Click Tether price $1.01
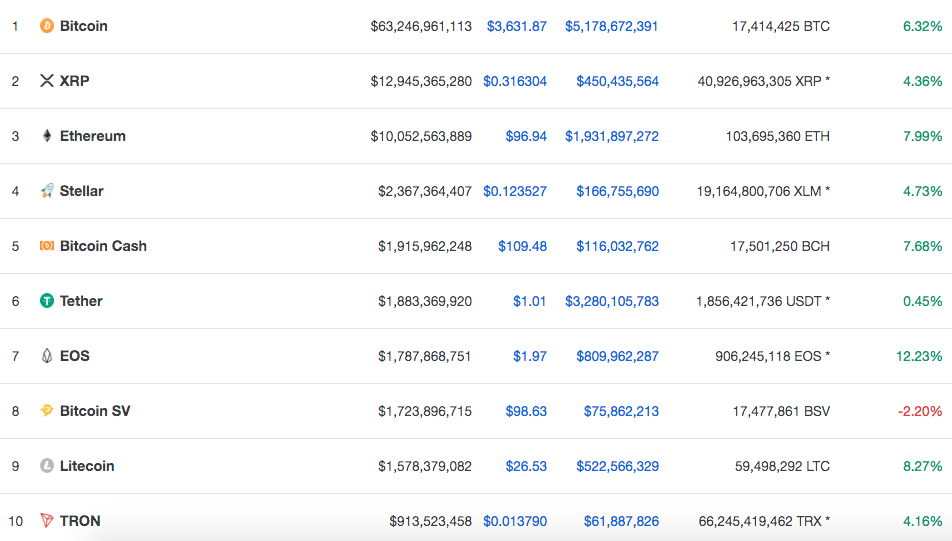Screen dimensions: 952x541 [x=529, y=301]
